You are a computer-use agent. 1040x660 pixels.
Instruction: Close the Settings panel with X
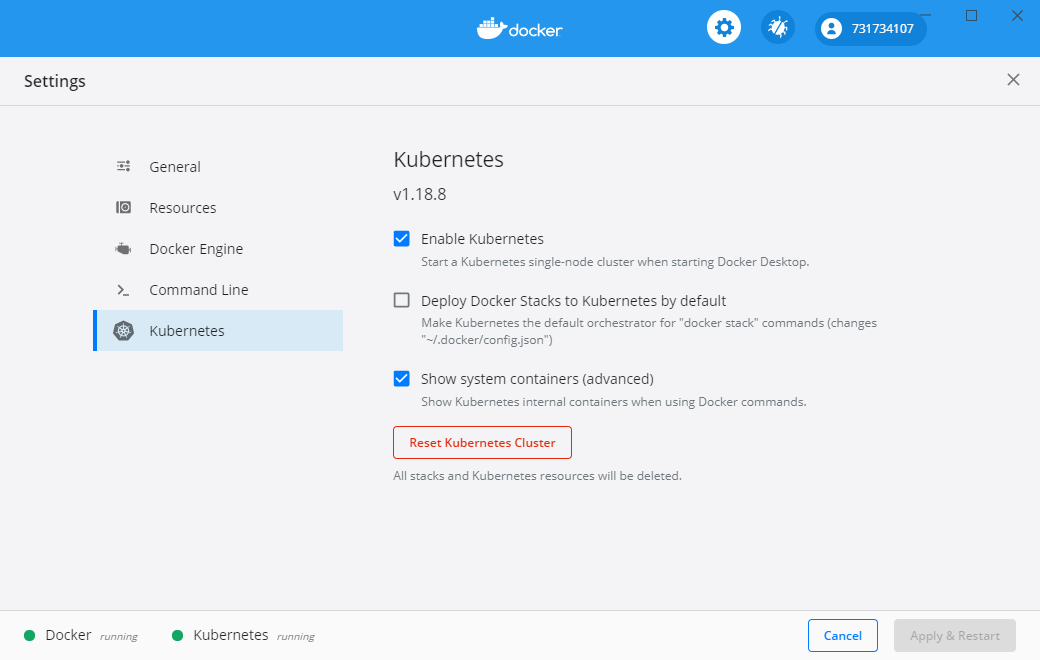click(1013, 80)
